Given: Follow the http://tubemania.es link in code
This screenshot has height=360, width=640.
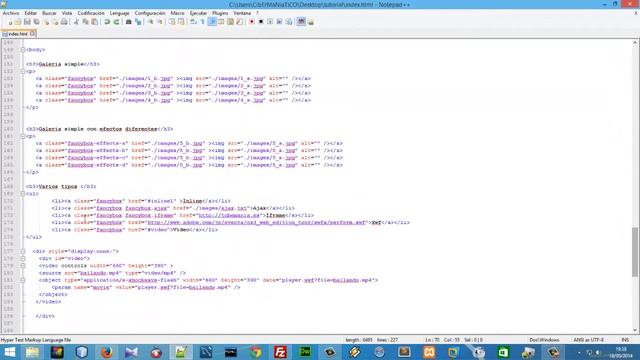Looking at the screenshot, I should point(229,216).
